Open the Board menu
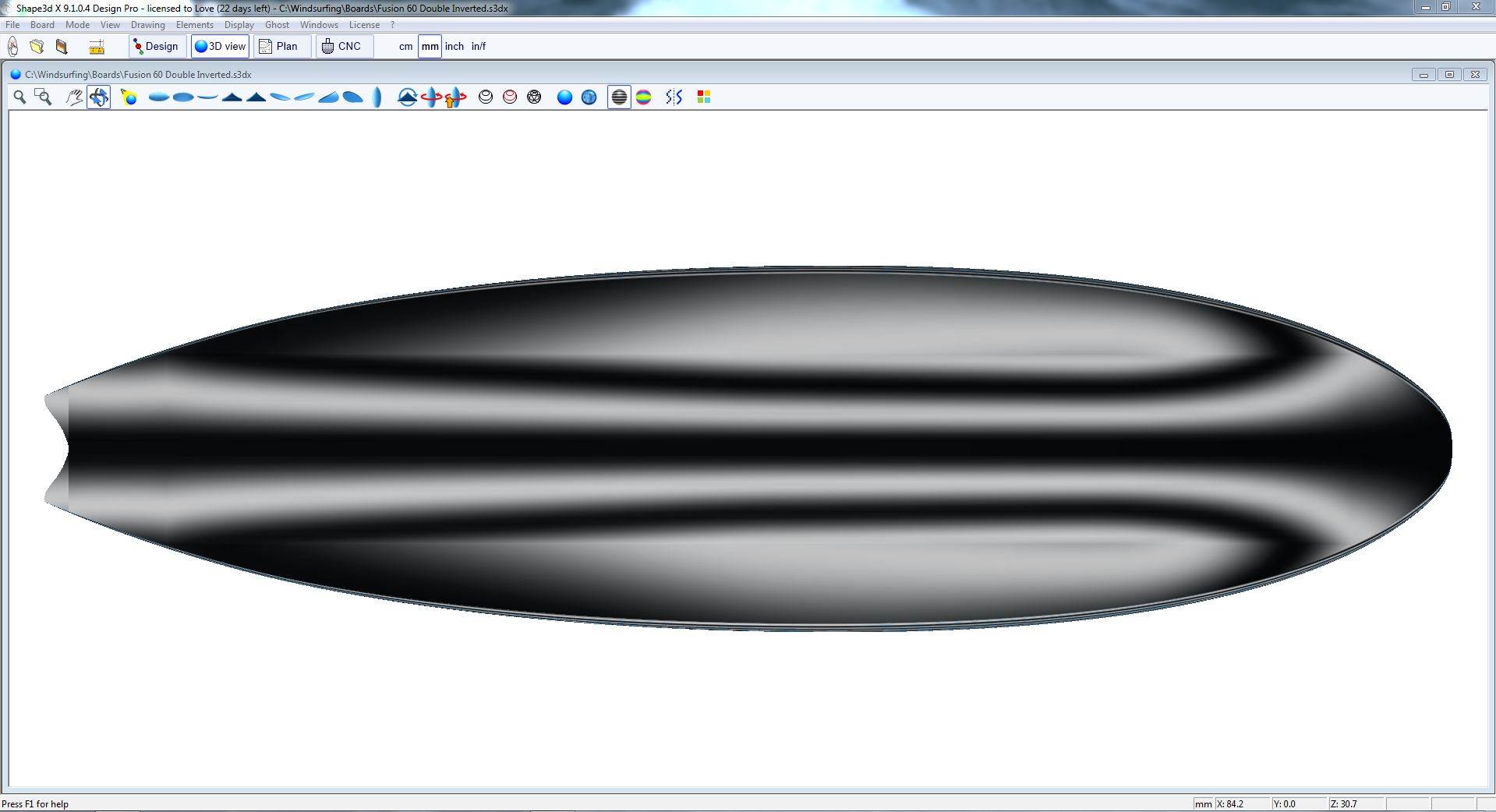 coord(42,25)
